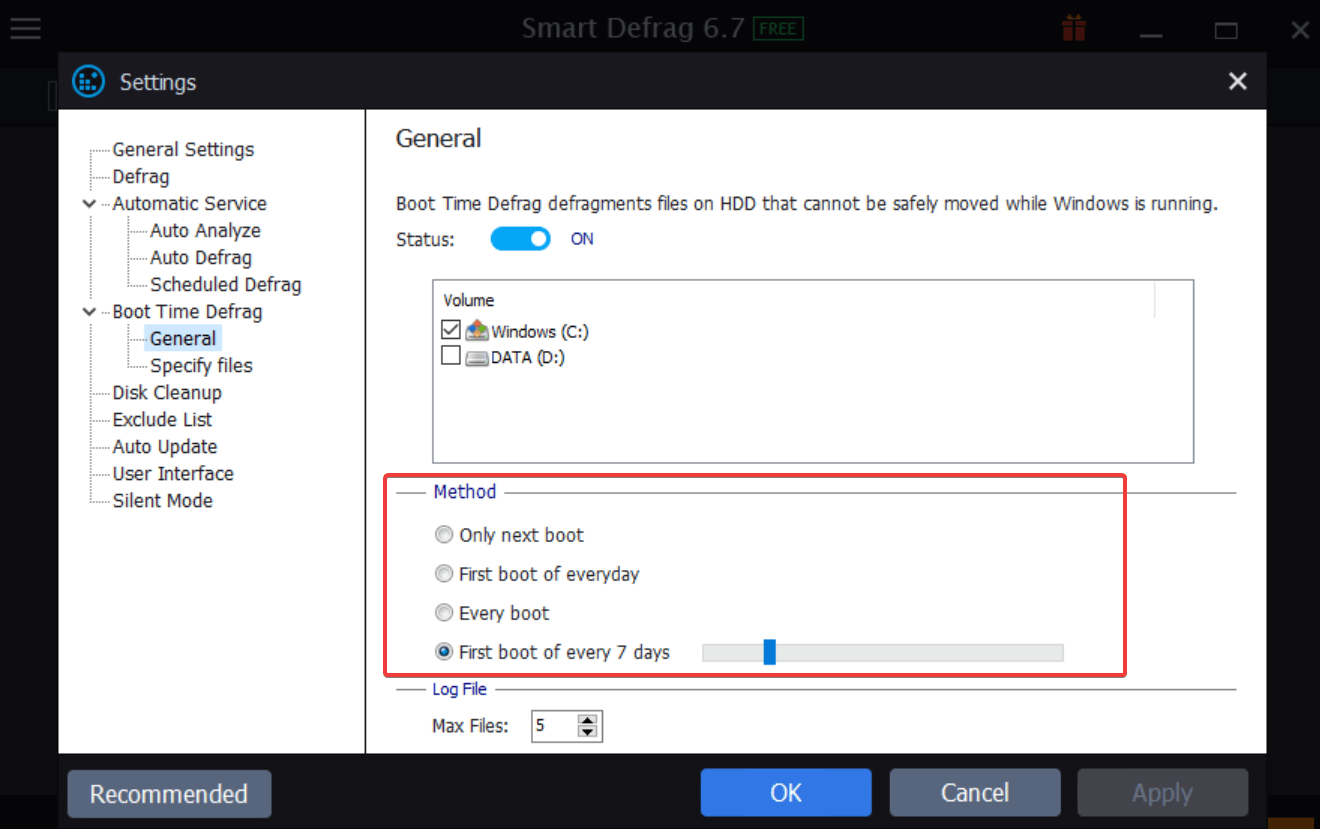Select the Only next boot option

pos(443,534)
